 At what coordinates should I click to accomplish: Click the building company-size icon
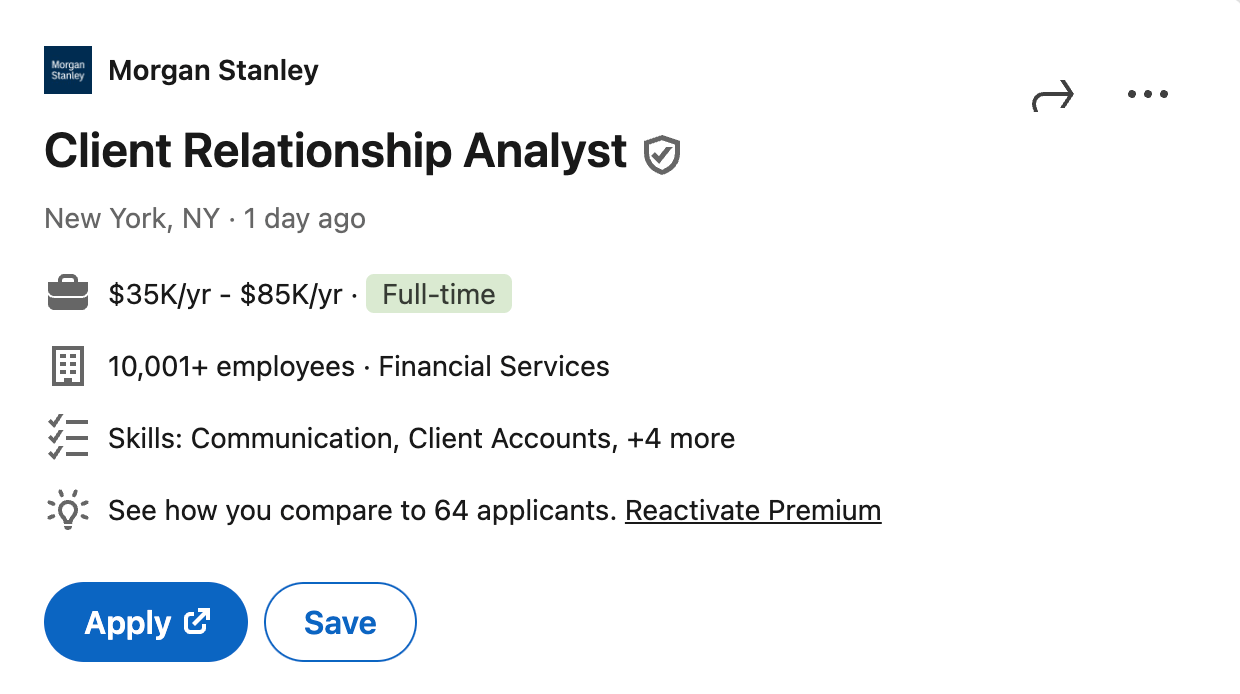click(68, 367)
